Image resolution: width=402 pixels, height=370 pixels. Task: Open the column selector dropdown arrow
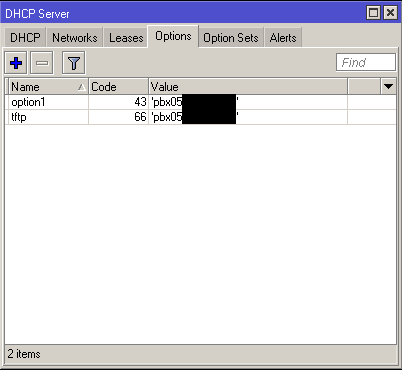coord(388,87)
